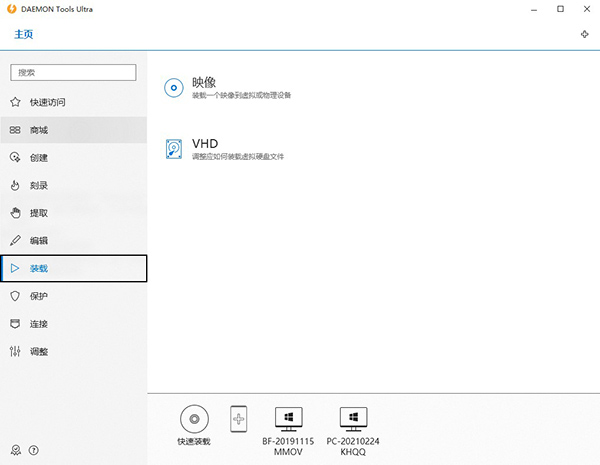The image size is (600, 465).
Task: Click the license badge icon bottom-left
Action: (x=15, y=451)
